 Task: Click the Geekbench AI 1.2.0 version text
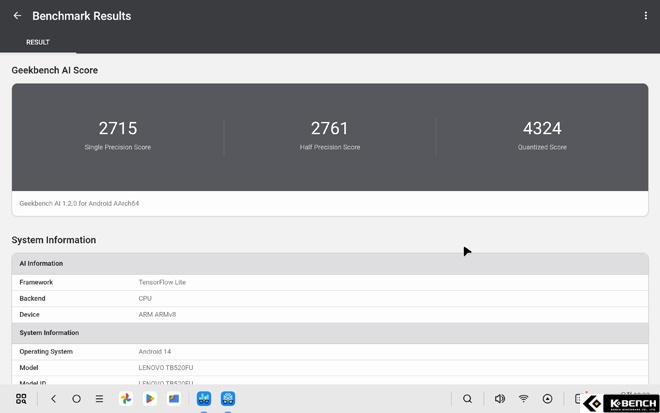pos(79,203)
